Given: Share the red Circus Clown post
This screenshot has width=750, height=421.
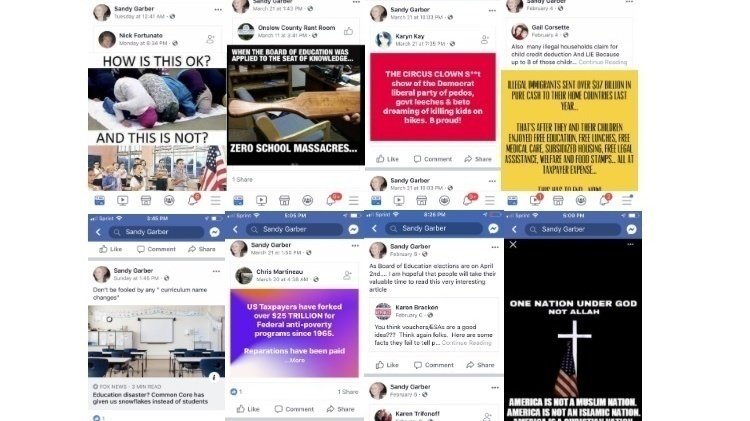Looking at the screenshot, I should click(478, 159).
